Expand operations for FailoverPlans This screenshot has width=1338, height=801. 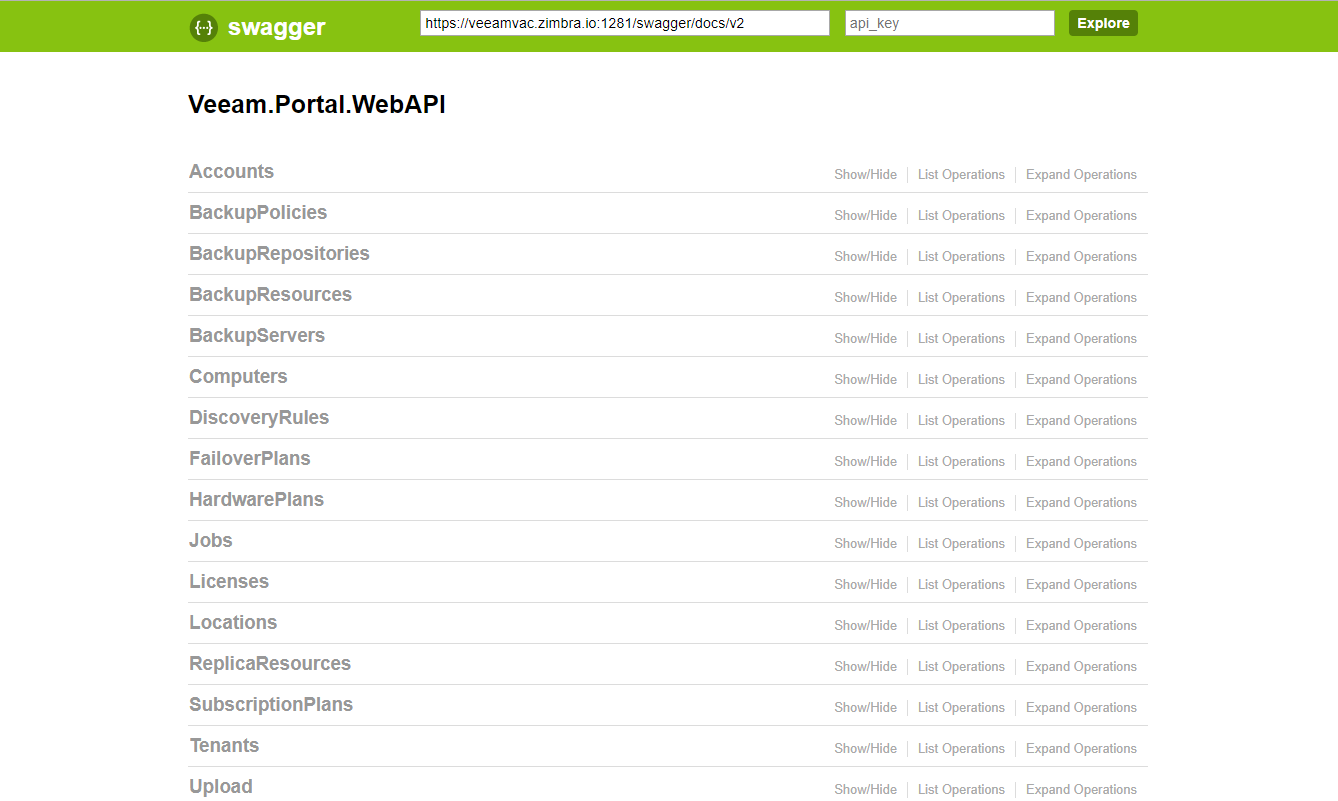tap(1081, 462)
